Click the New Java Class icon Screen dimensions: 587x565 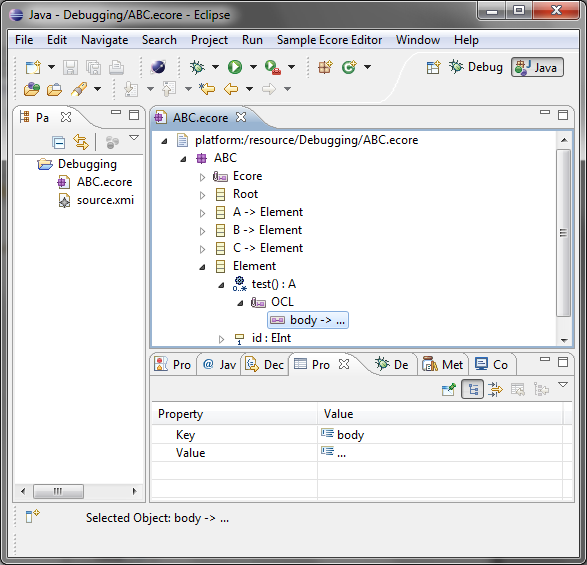coord(349,67)
